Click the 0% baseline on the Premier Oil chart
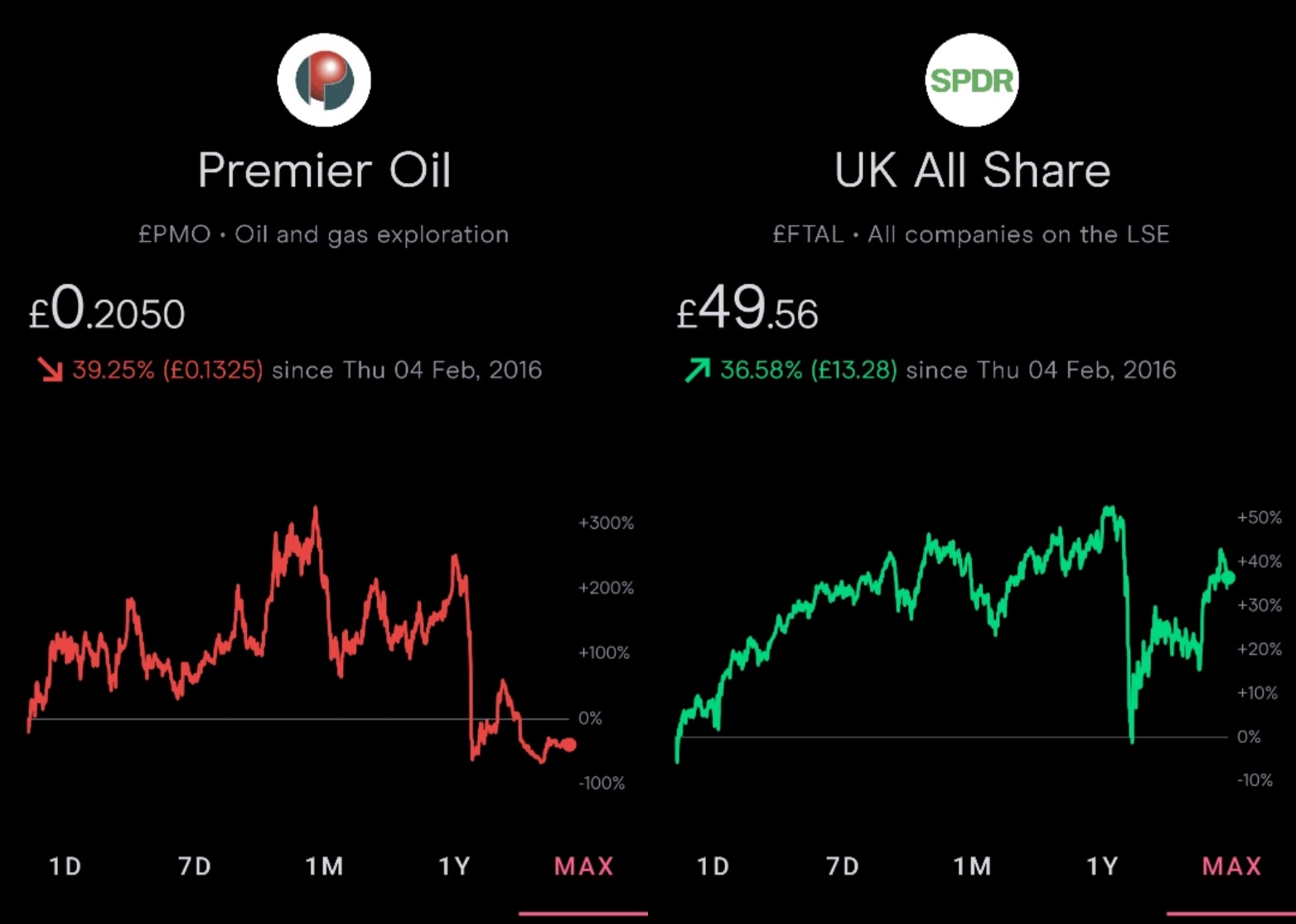This screenshot has height=924, width=1296. click(x=290, y=718)
